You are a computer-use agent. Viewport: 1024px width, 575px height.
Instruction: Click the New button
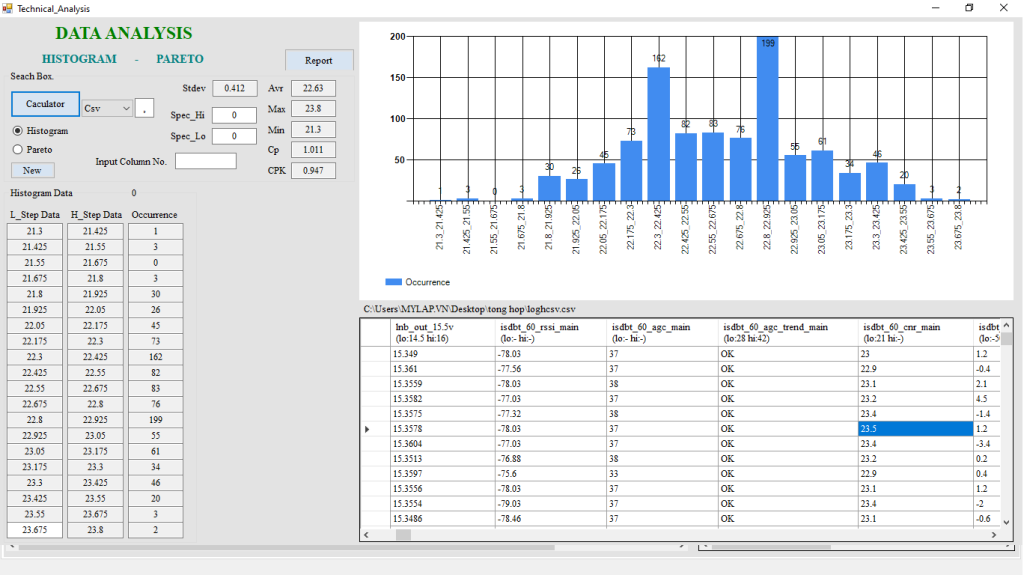click(x=32, y=170)
